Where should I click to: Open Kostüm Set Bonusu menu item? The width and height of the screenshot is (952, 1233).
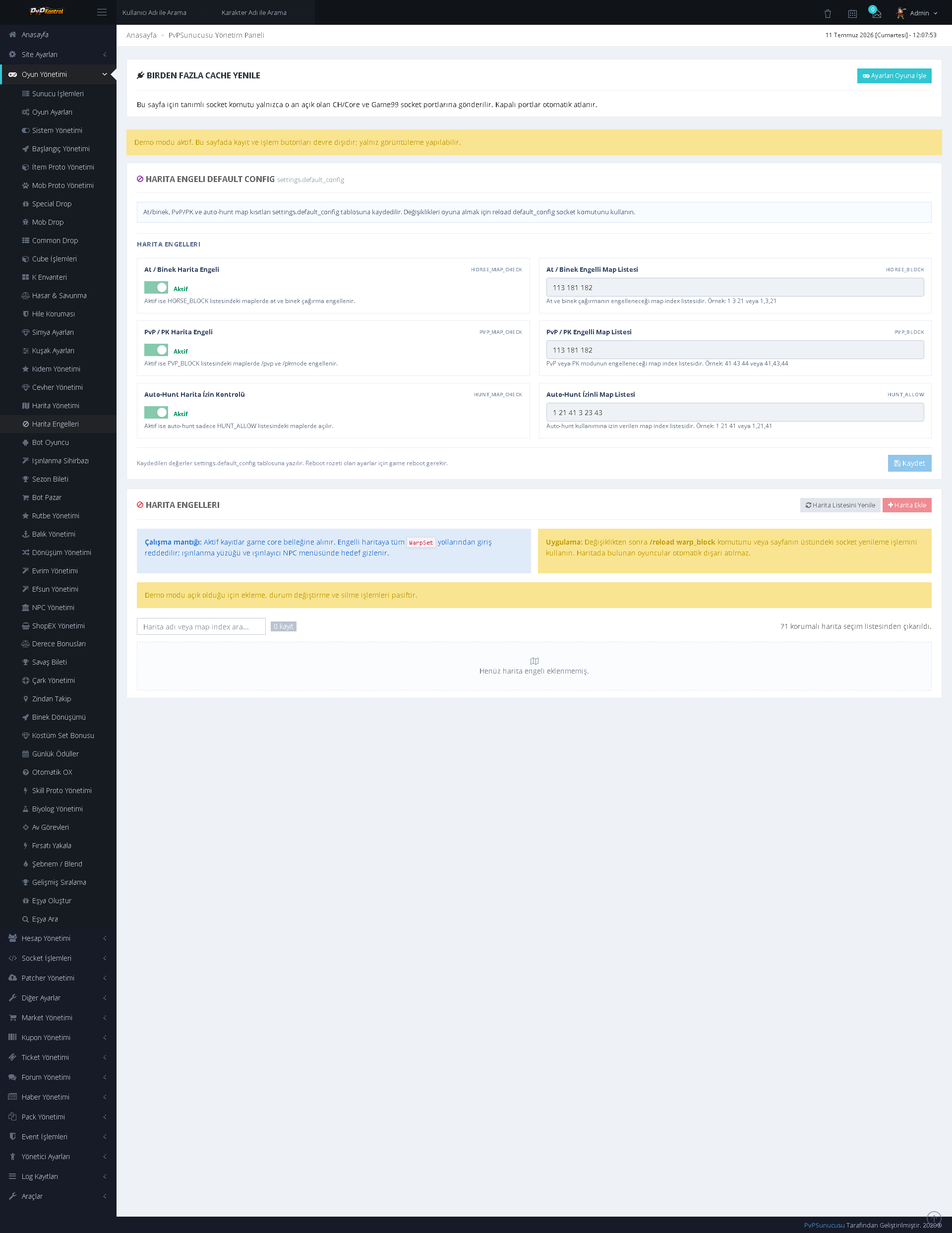coord(58,736)
